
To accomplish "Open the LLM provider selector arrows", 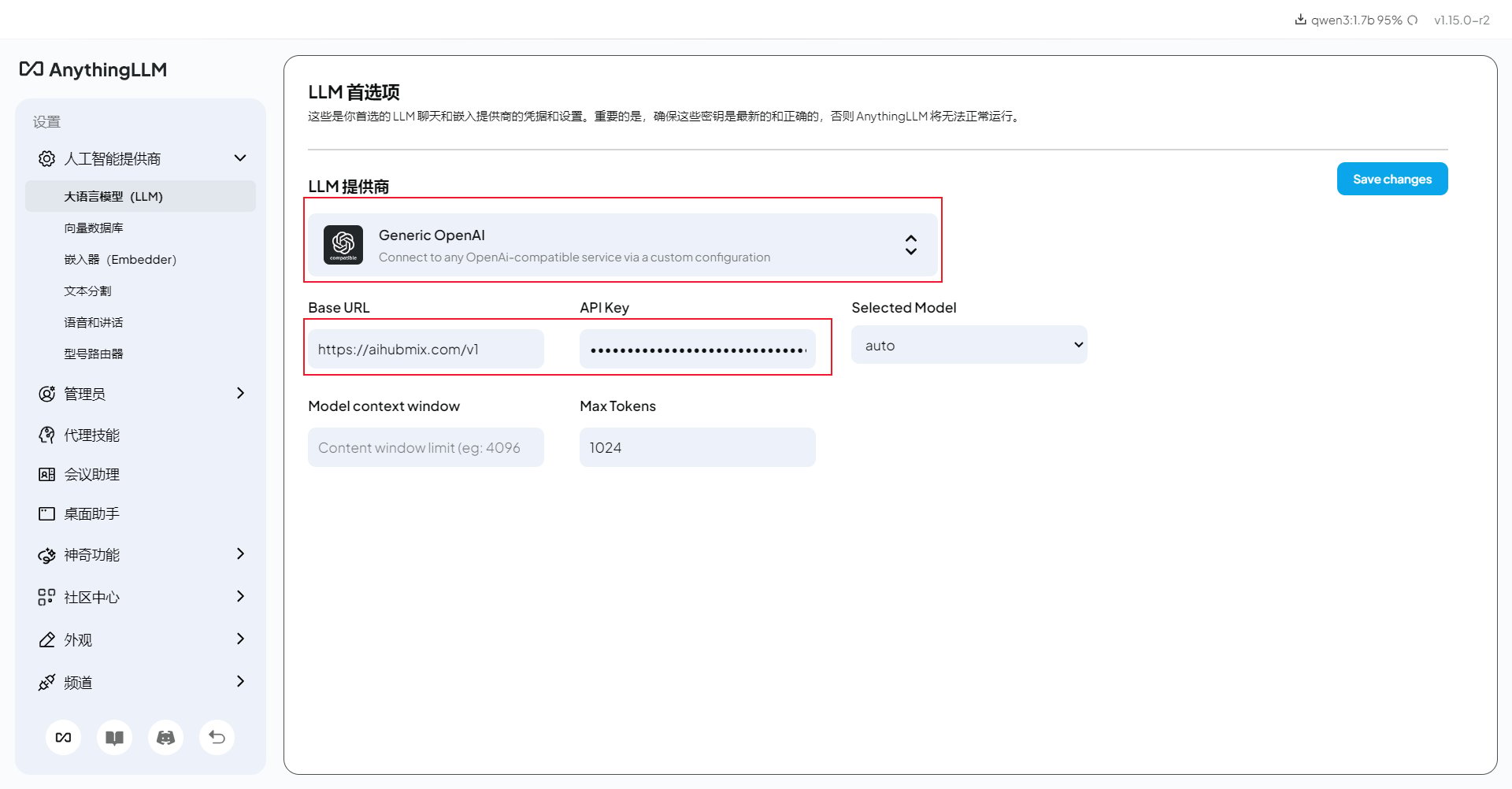I will pyautogui.click(x=911, y=245).
